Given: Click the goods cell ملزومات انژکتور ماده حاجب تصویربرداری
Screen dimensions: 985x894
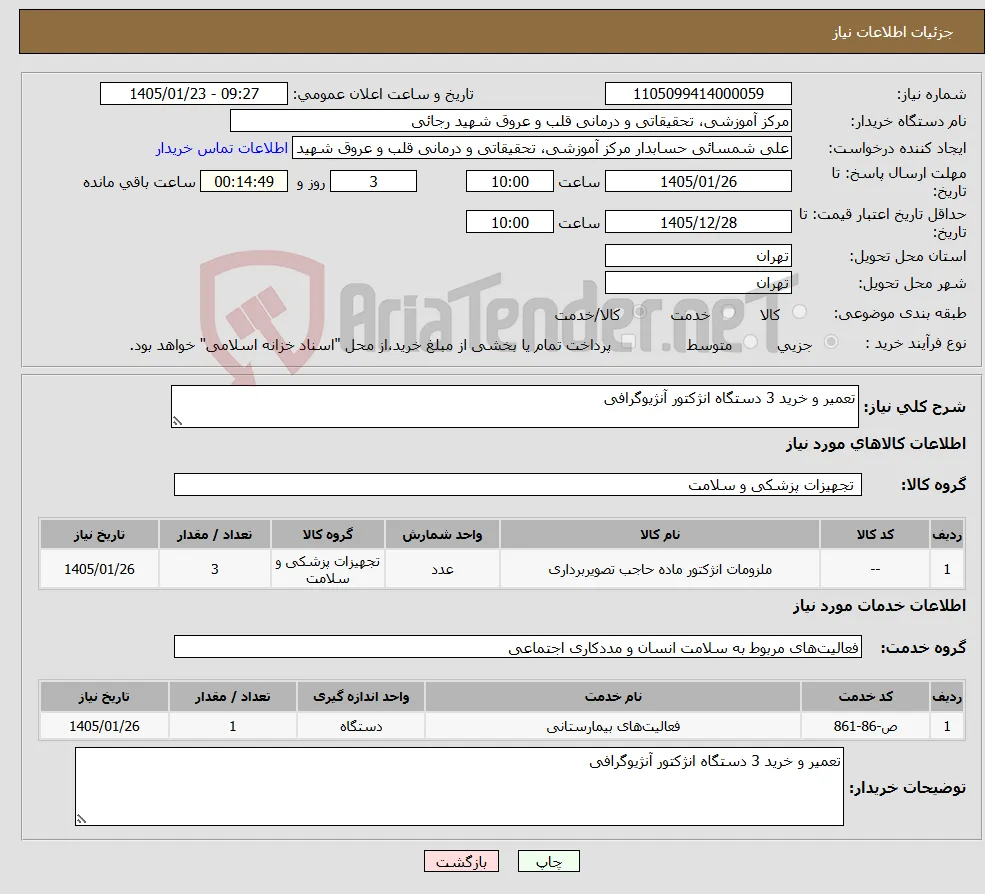Looking at the screenshot, I should (660, 569).
